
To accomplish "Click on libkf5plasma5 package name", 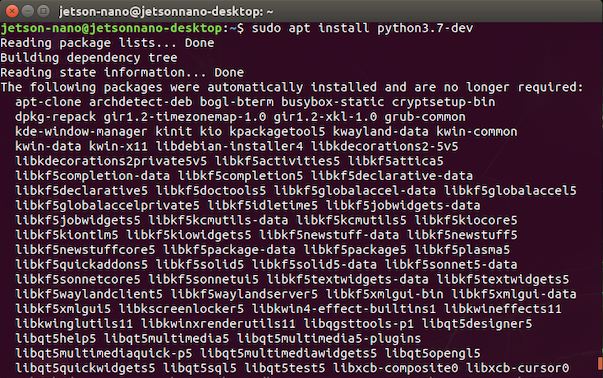I will [462, 250].
